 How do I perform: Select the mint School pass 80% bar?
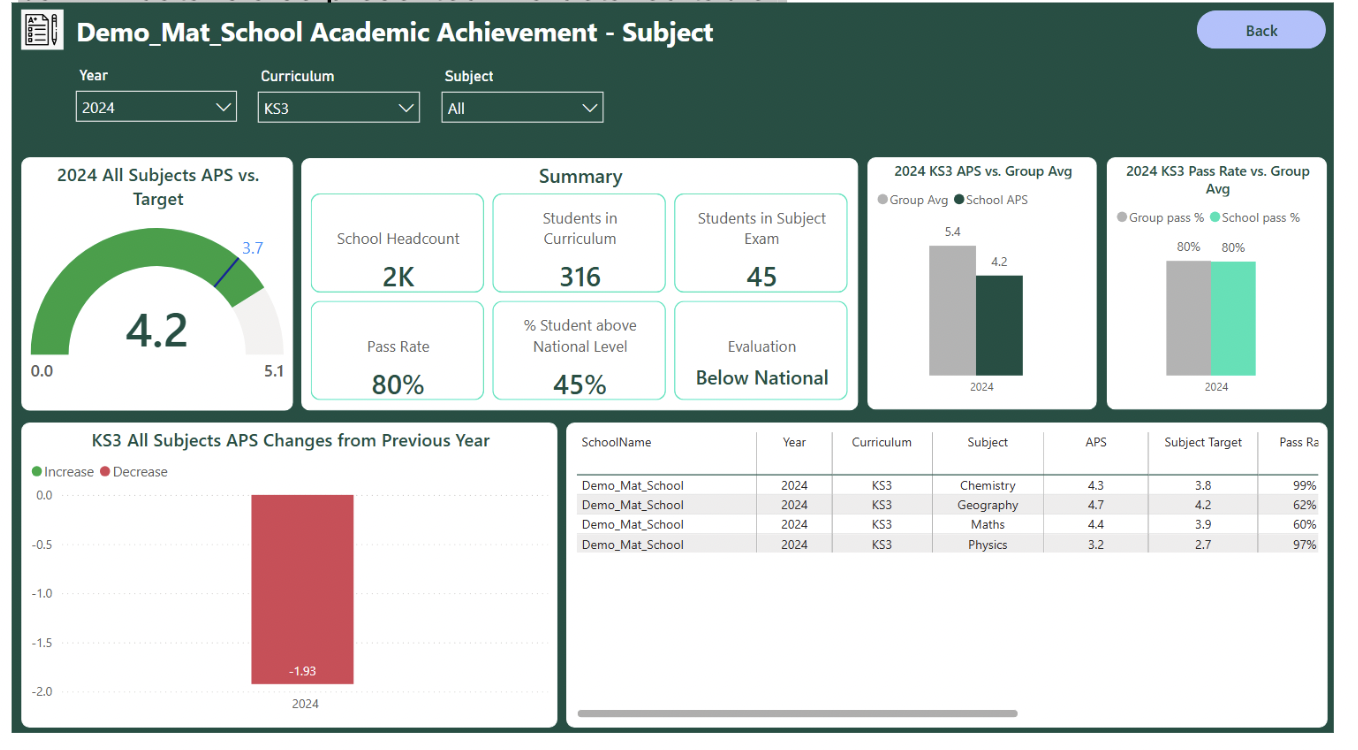[x=1233, y=318]
